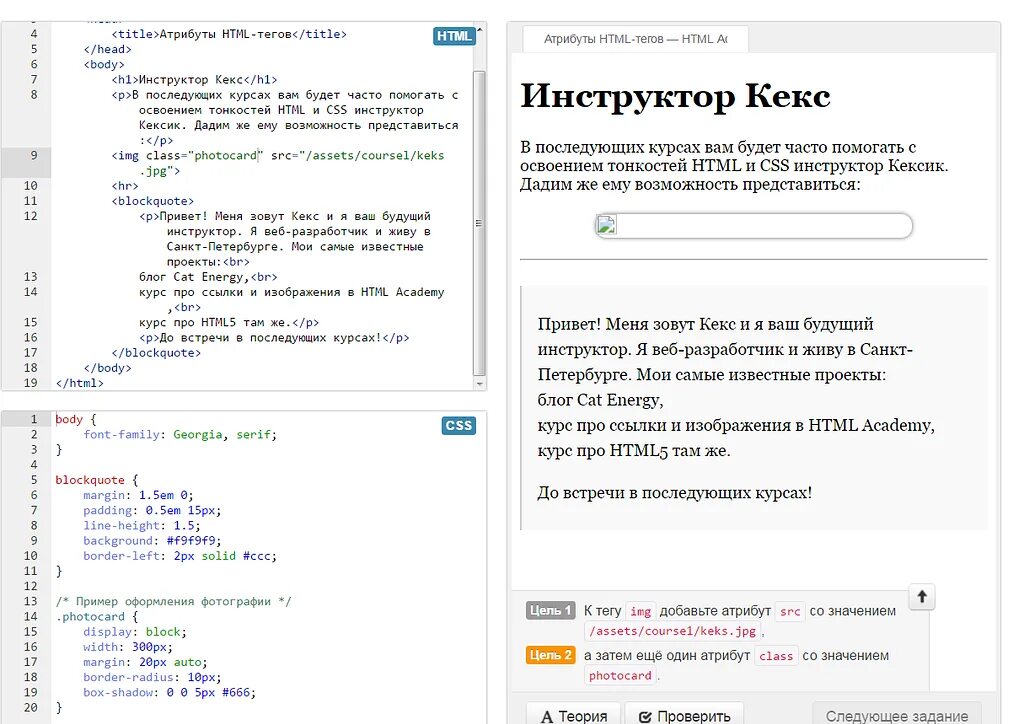Click the Цель 2 badge
Screen dimensions: 1024x724
551,655
